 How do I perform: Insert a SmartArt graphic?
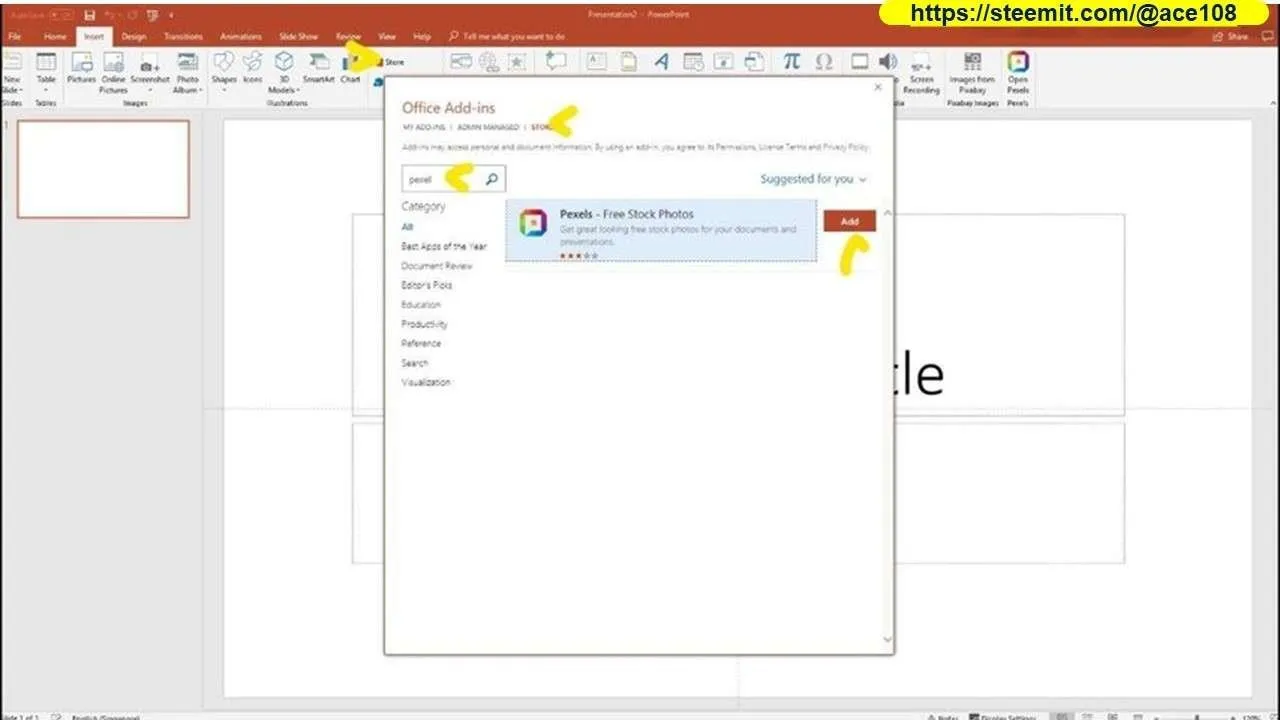click(x=319, y=69)
